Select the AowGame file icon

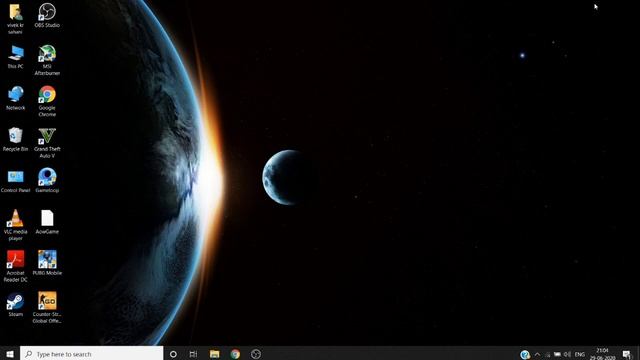click(47, 222)
